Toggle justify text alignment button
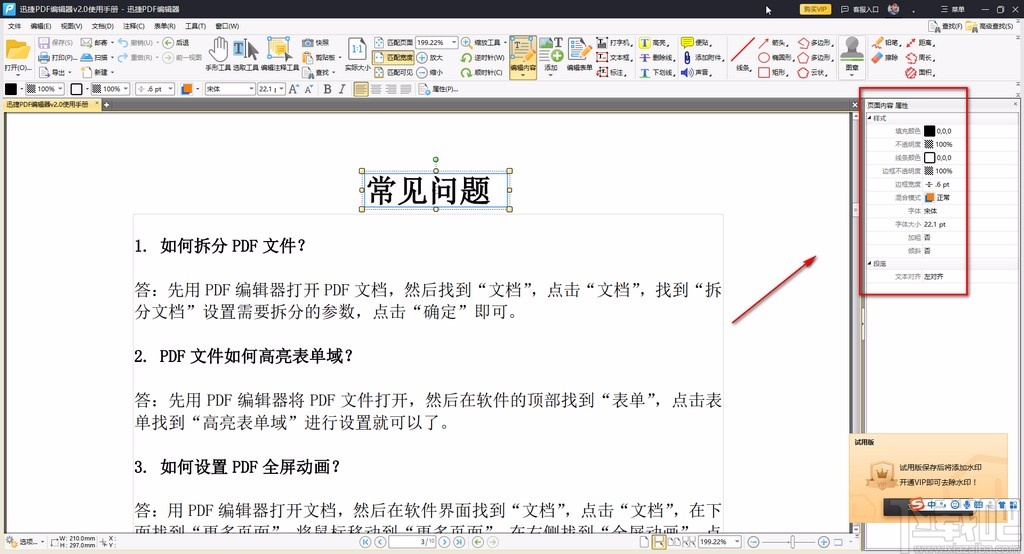Viewport: 1024px width, 554px height. point(406,89)
